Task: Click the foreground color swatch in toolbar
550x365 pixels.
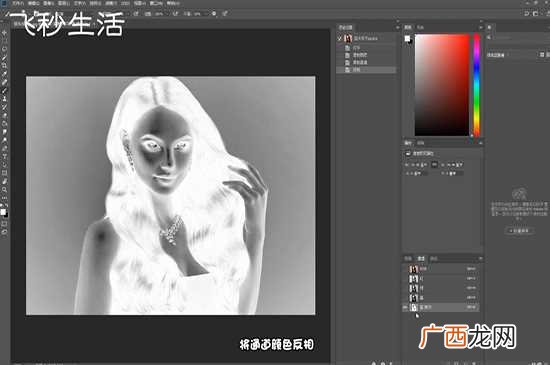Action: point(3,212)
